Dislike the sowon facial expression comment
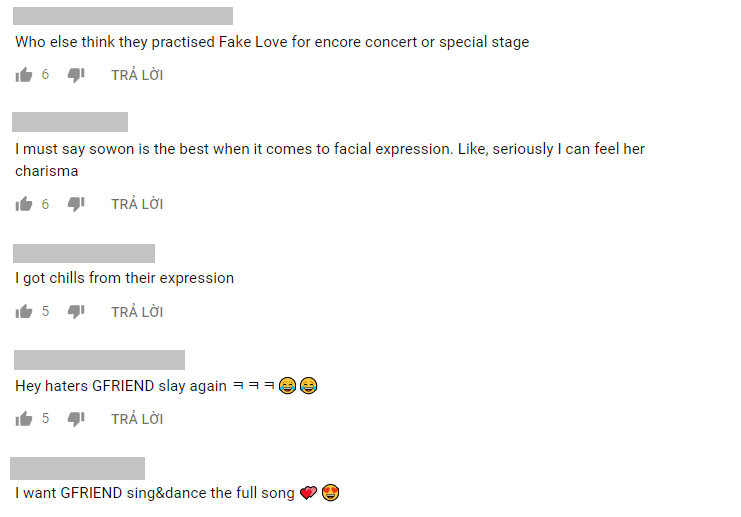 click(x=76, y=204)
